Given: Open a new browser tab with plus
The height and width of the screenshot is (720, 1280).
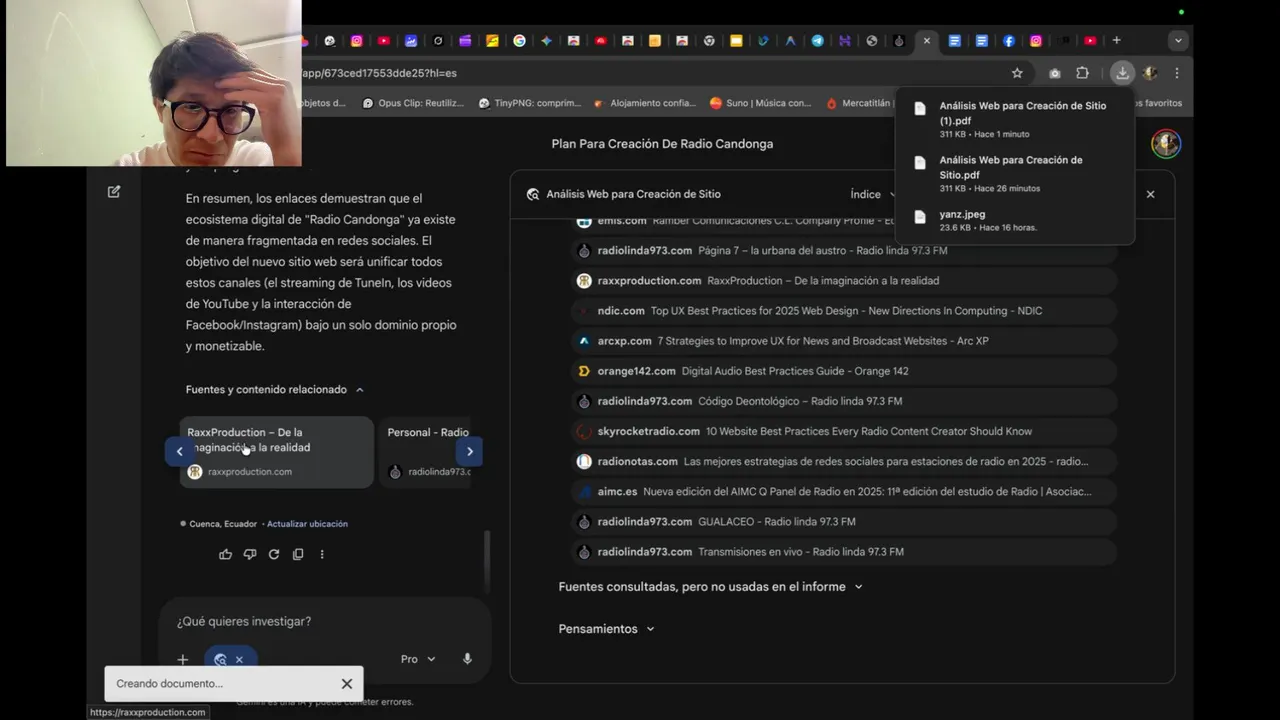Looking at the screenshot, I should [x=1116, y=41].
